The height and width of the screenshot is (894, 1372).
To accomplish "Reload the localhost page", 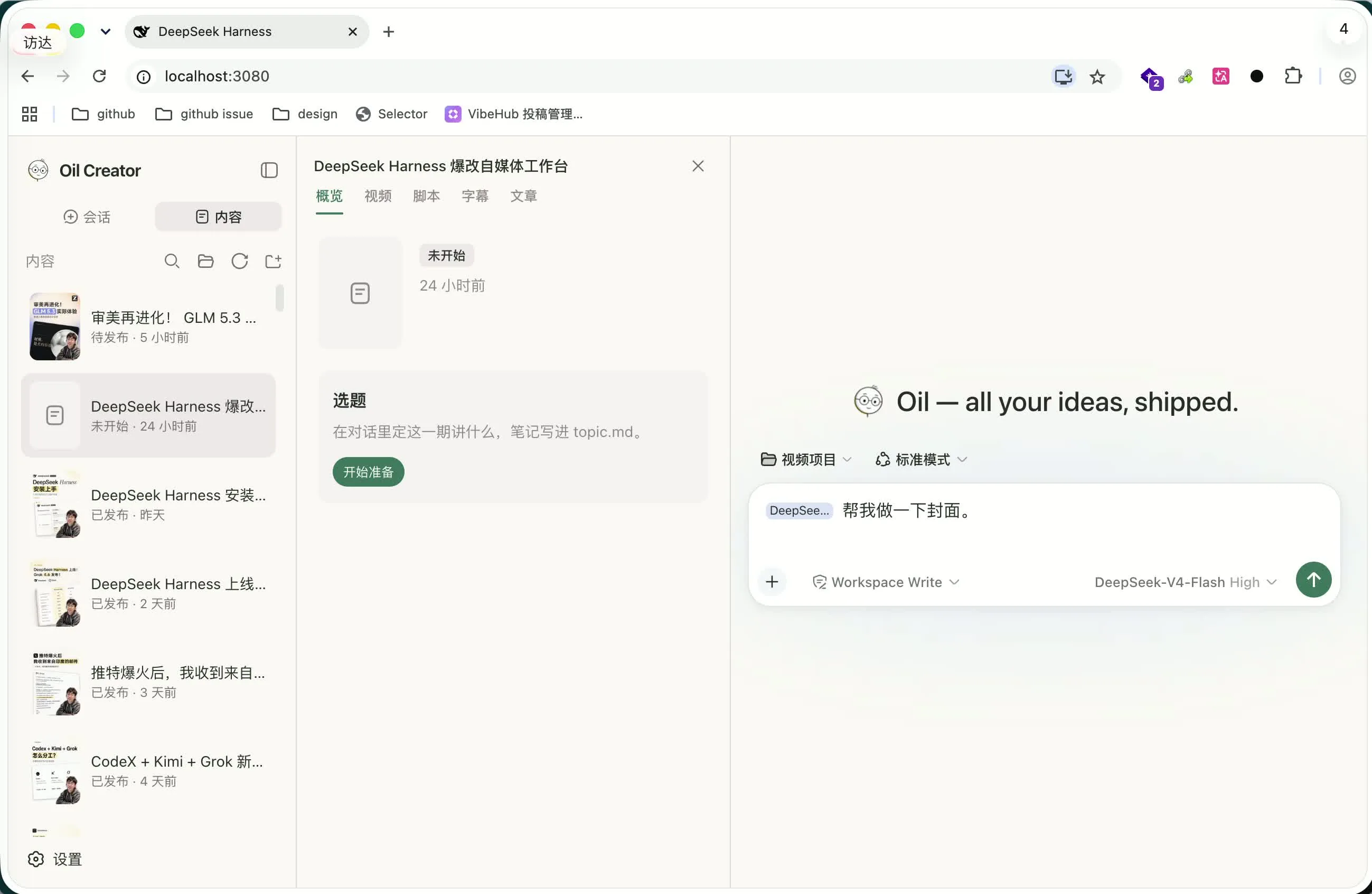I will coord(99,76).
